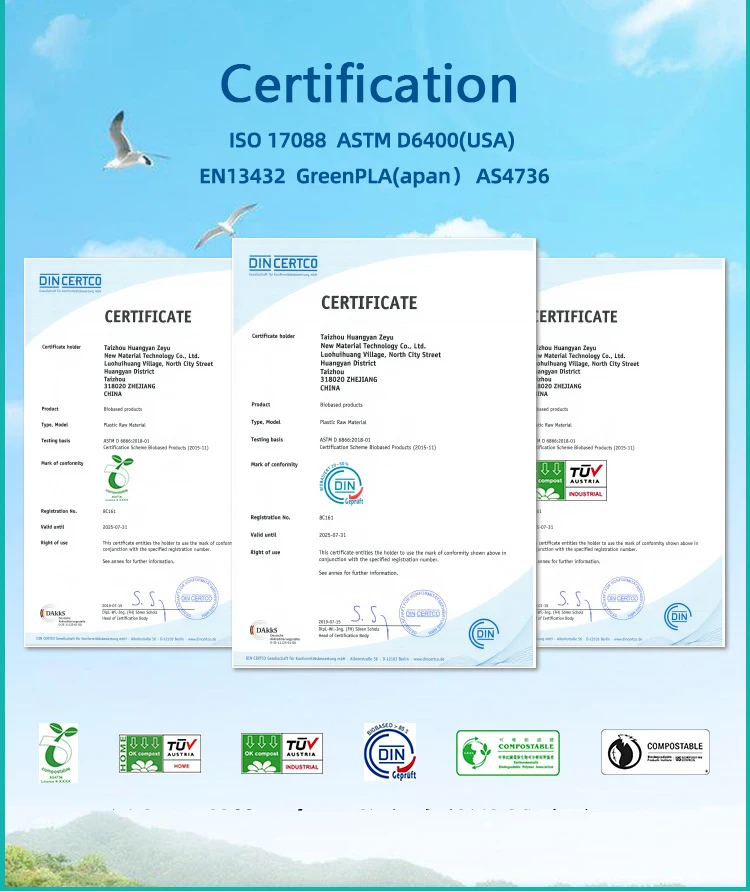Click "Certificate holder" label on the middle certificate
The image size is (750, 892).
[x=273, y=336]
